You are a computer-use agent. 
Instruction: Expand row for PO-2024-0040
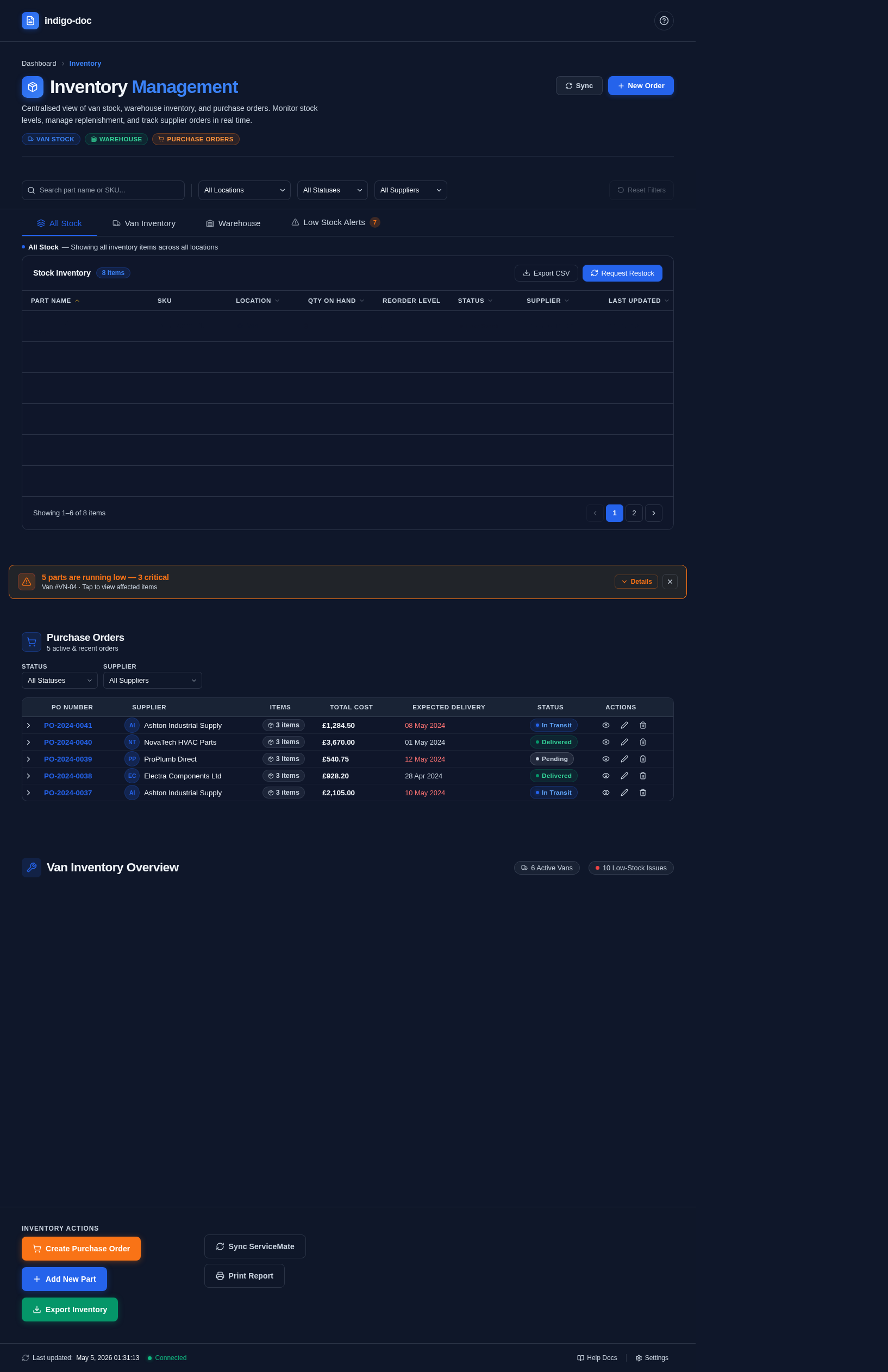pos(28,742)
